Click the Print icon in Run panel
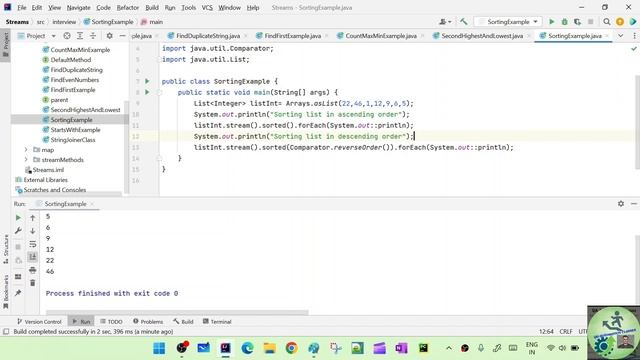Screen dimensions: 640x360 [x=33, y=270]
